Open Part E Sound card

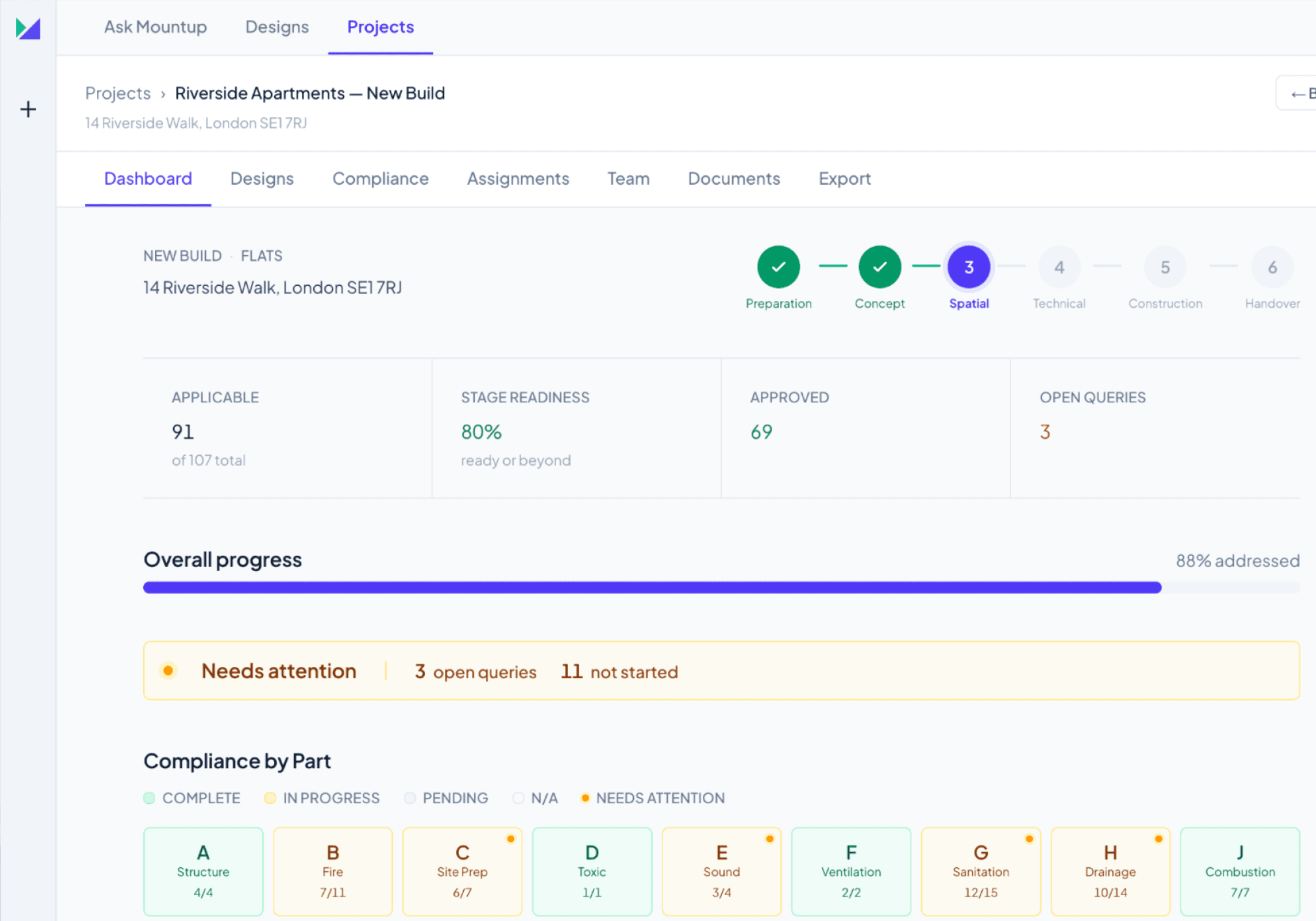722,871
